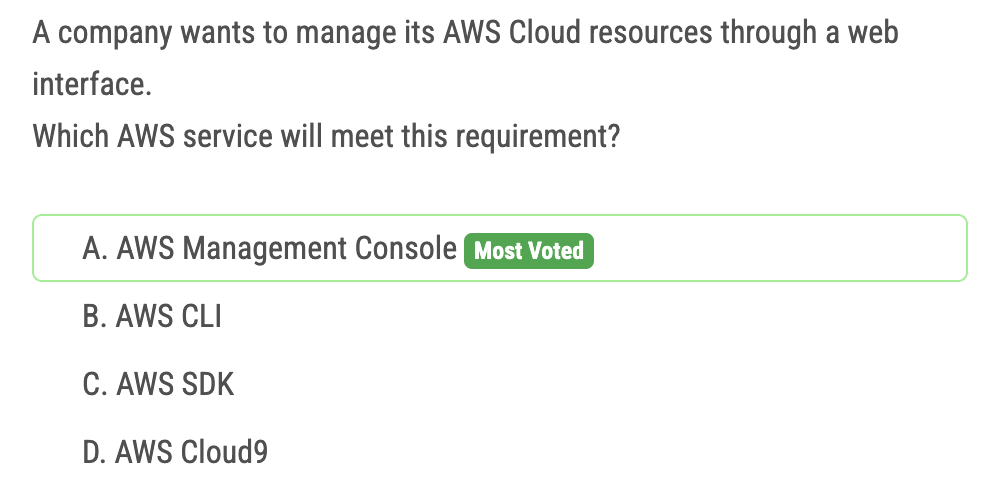Screen dimensions: 984x482
Task: Click the word "requirement?" in the question
Action: click(538, 137)
